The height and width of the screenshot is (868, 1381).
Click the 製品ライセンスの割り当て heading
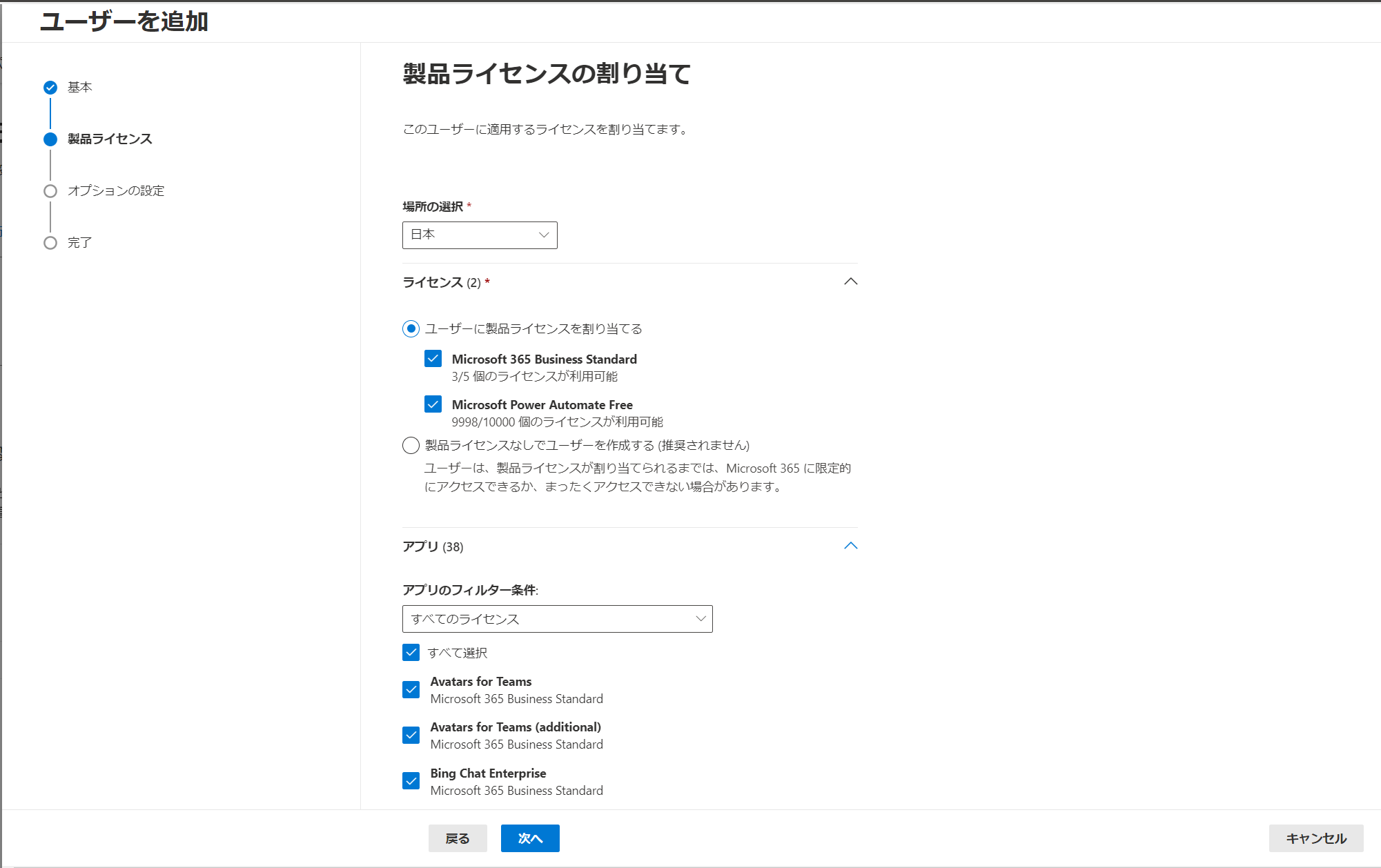[x=547, y=74]
